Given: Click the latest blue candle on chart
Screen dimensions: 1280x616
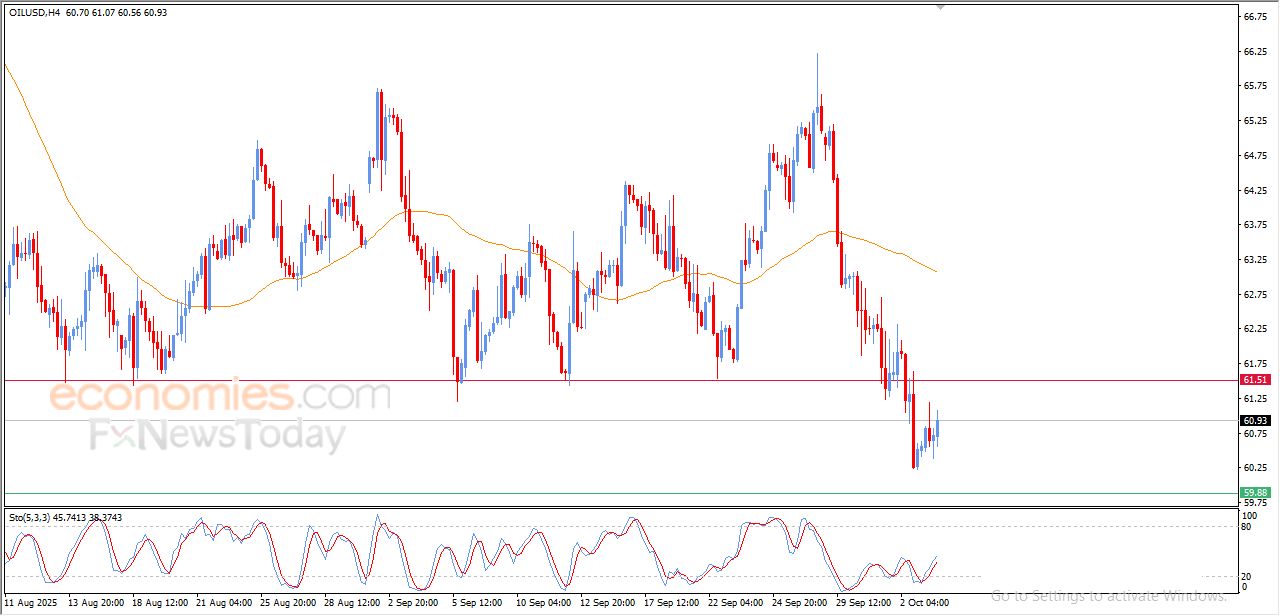Looking at the screenshot, I should tap(937, 428).
